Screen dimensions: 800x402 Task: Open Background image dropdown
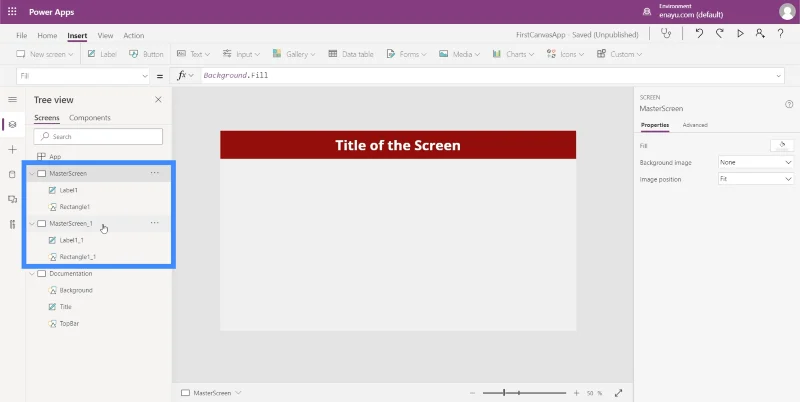[756, 162]
